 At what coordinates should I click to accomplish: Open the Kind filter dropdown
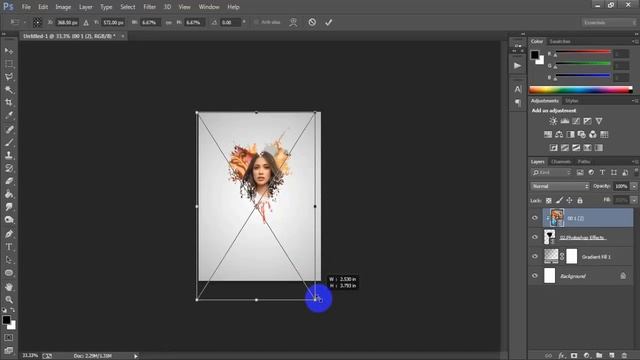(x=551, y=173)
